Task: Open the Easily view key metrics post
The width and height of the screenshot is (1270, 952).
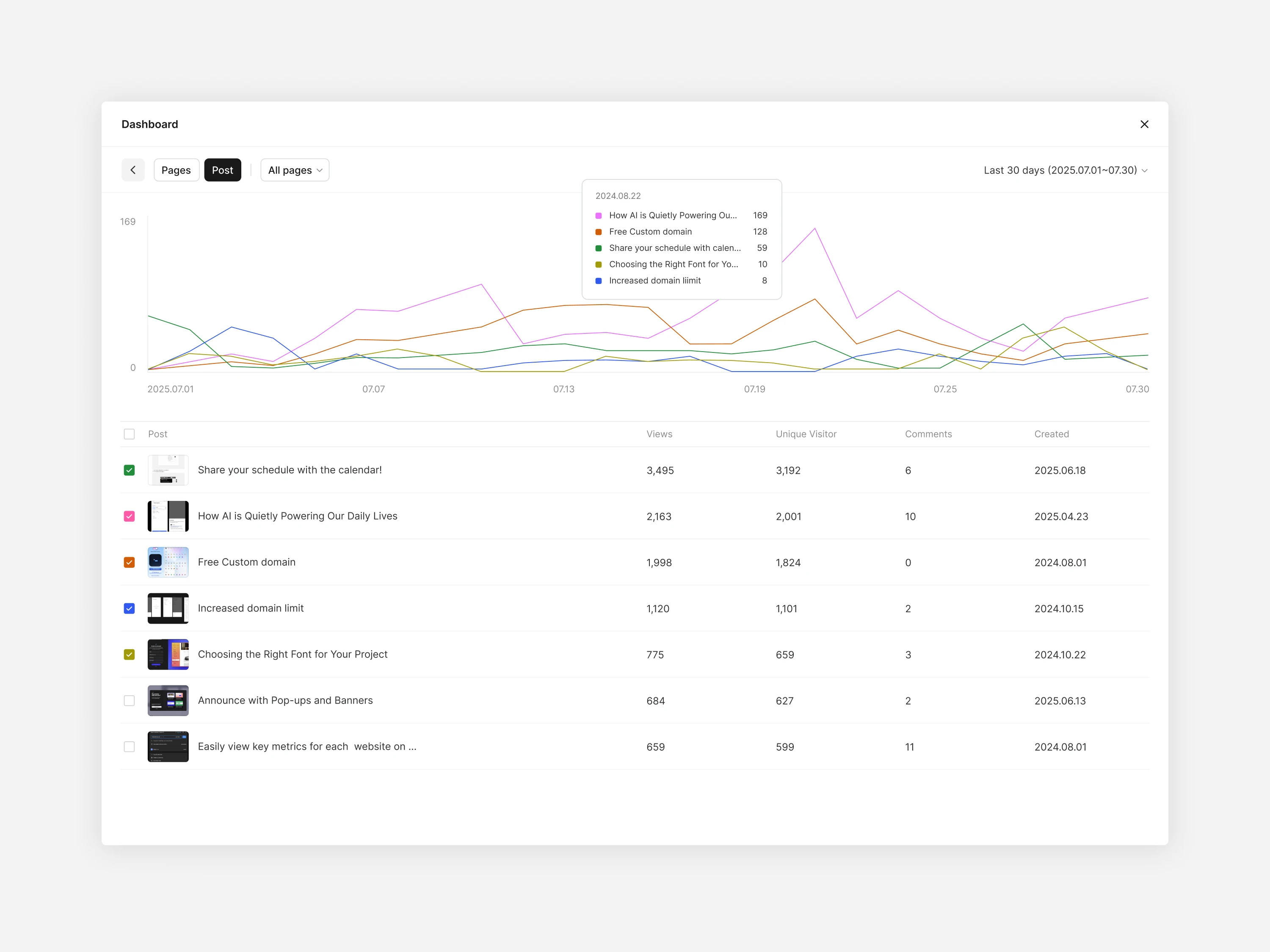Action: 306,746
